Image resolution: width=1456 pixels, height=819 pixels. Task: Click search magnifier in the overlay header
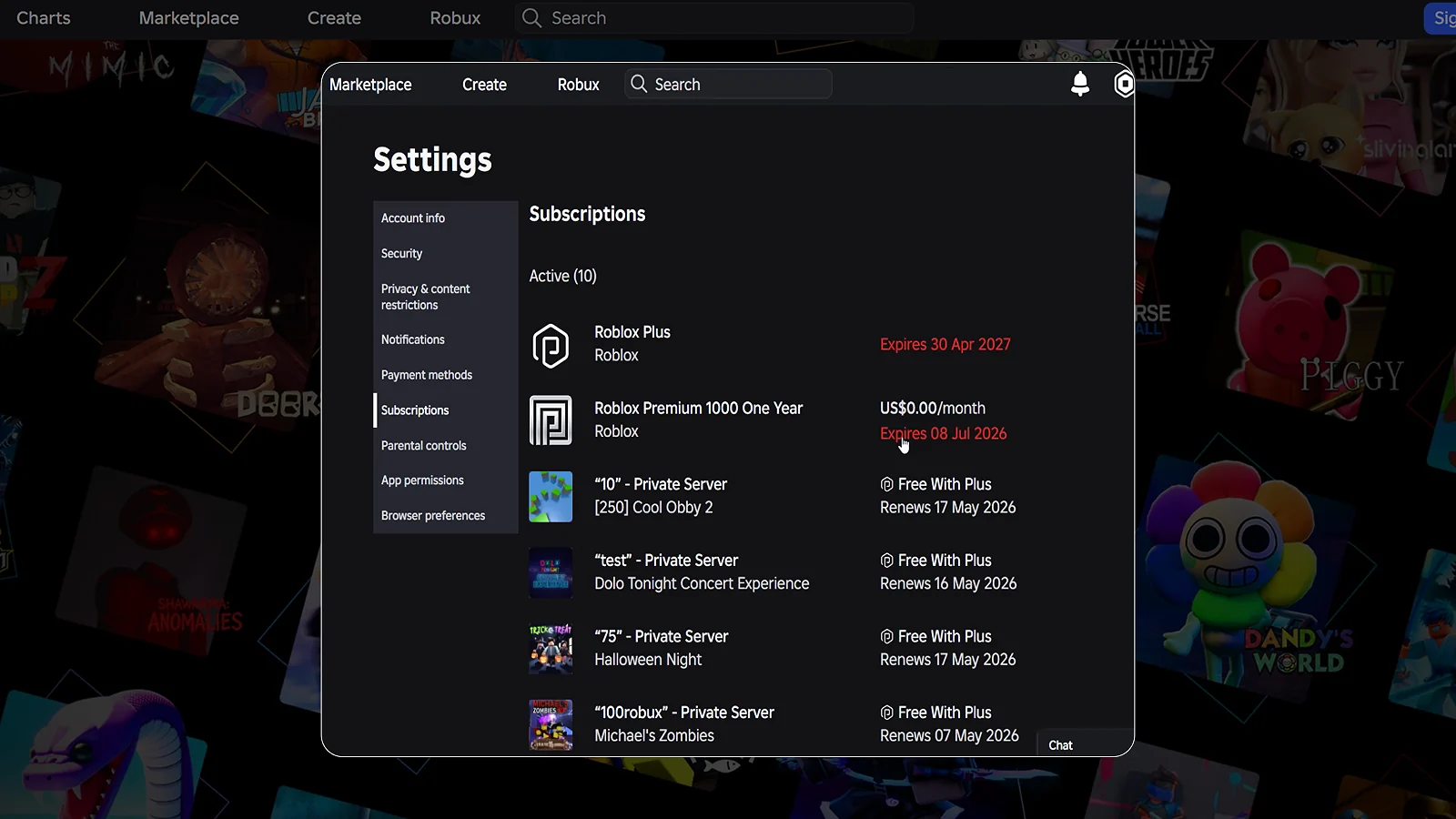click(x=639, y=84)
